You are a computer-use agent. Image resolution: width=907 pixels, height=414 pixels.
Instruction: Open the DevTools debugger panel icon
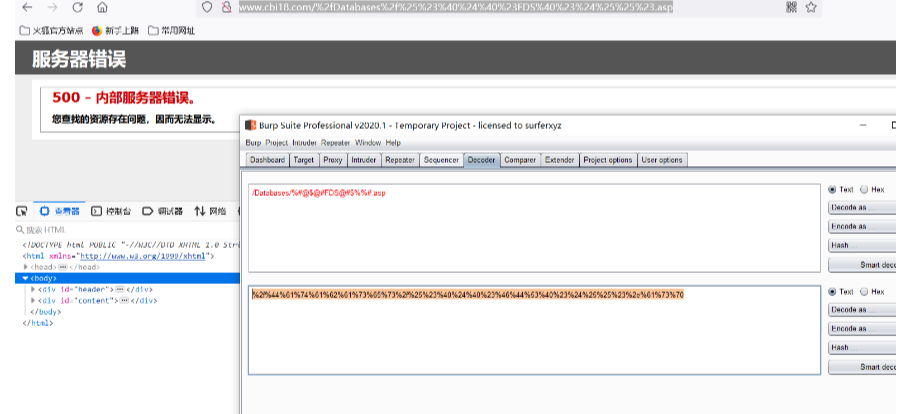click(x=148, y=211)
